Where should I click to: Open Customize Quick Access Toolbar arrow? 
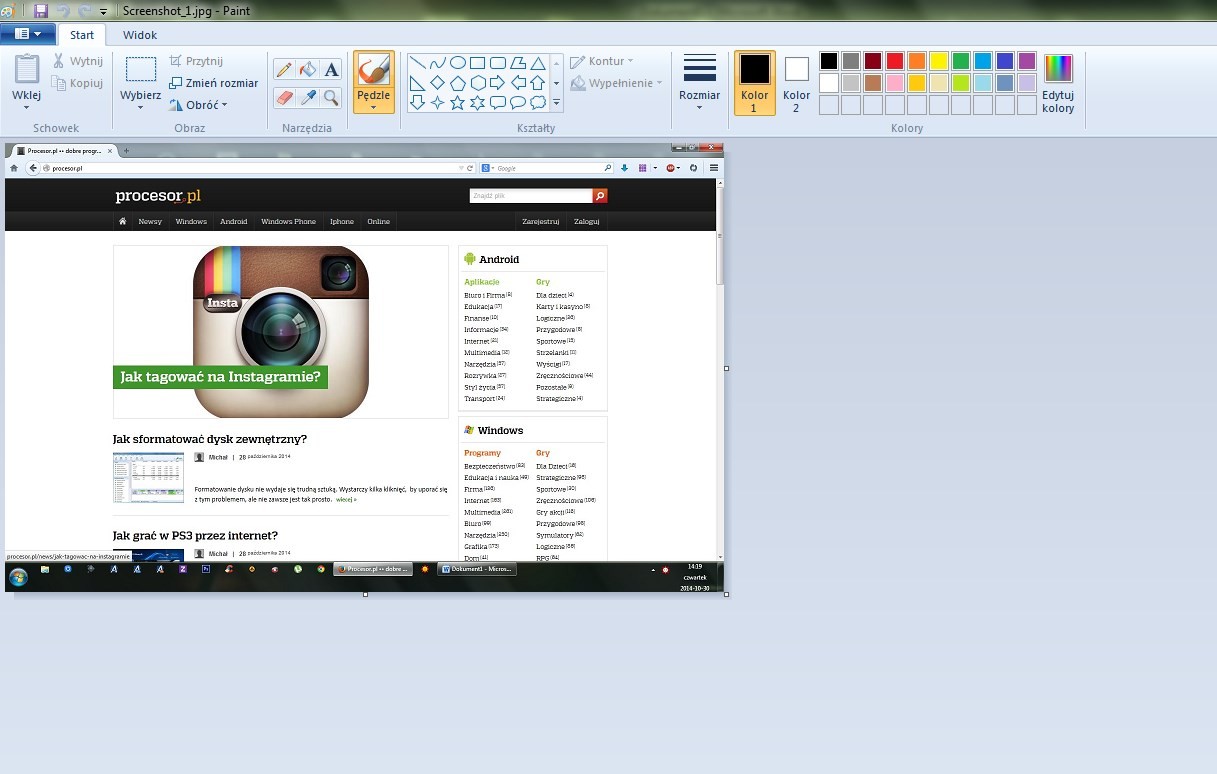(x=103, y=11)
